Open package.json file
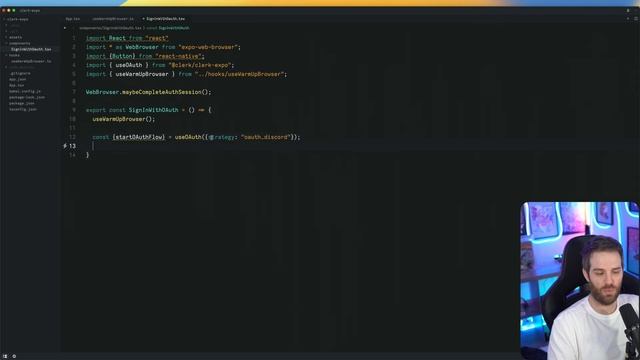640x360 pixels. coord(22,103)
